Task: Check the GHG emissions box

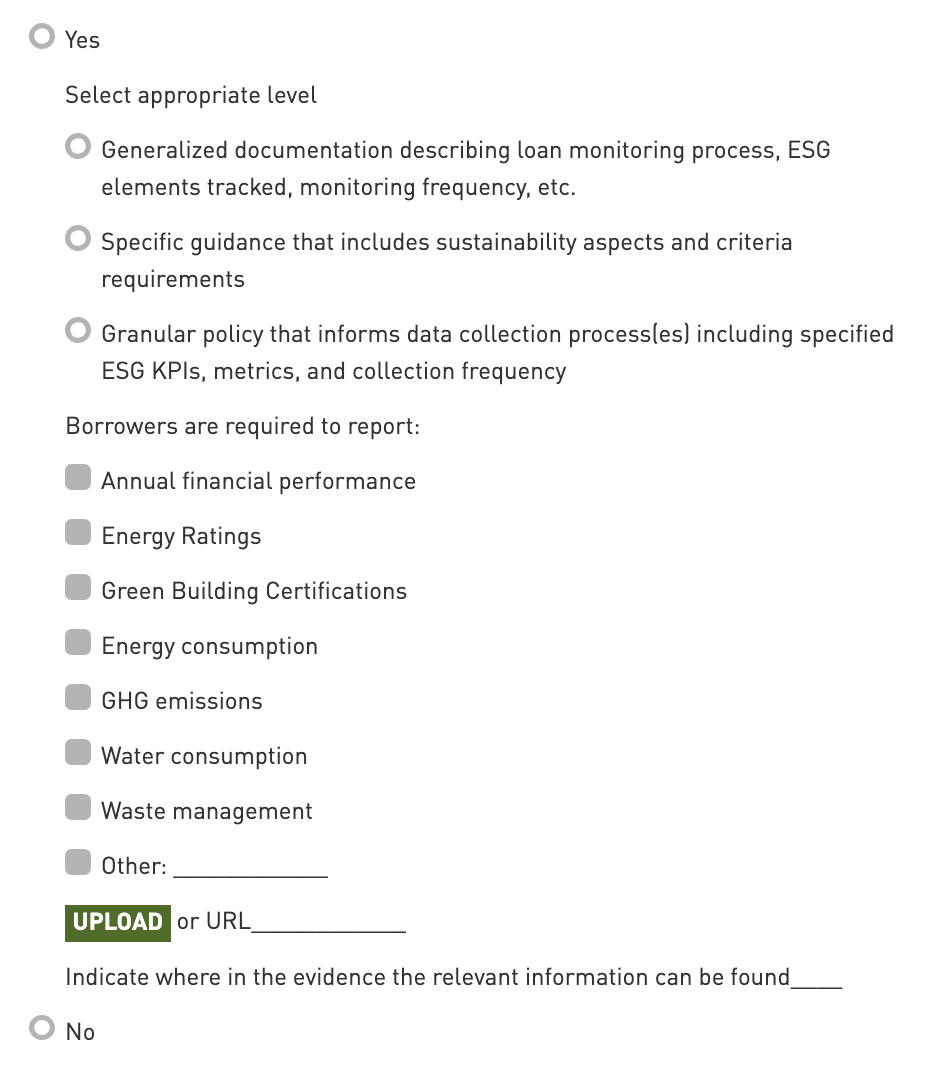Action: [x=78, y=698]
